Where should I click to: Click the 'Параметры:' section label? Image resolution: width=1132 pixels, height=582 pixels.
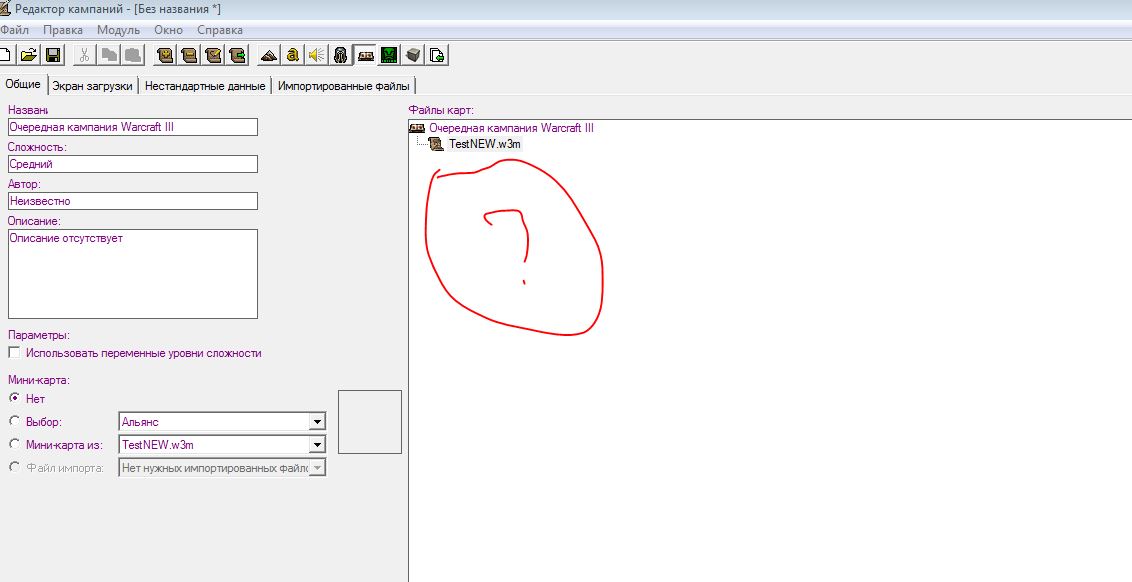[39, 335]
